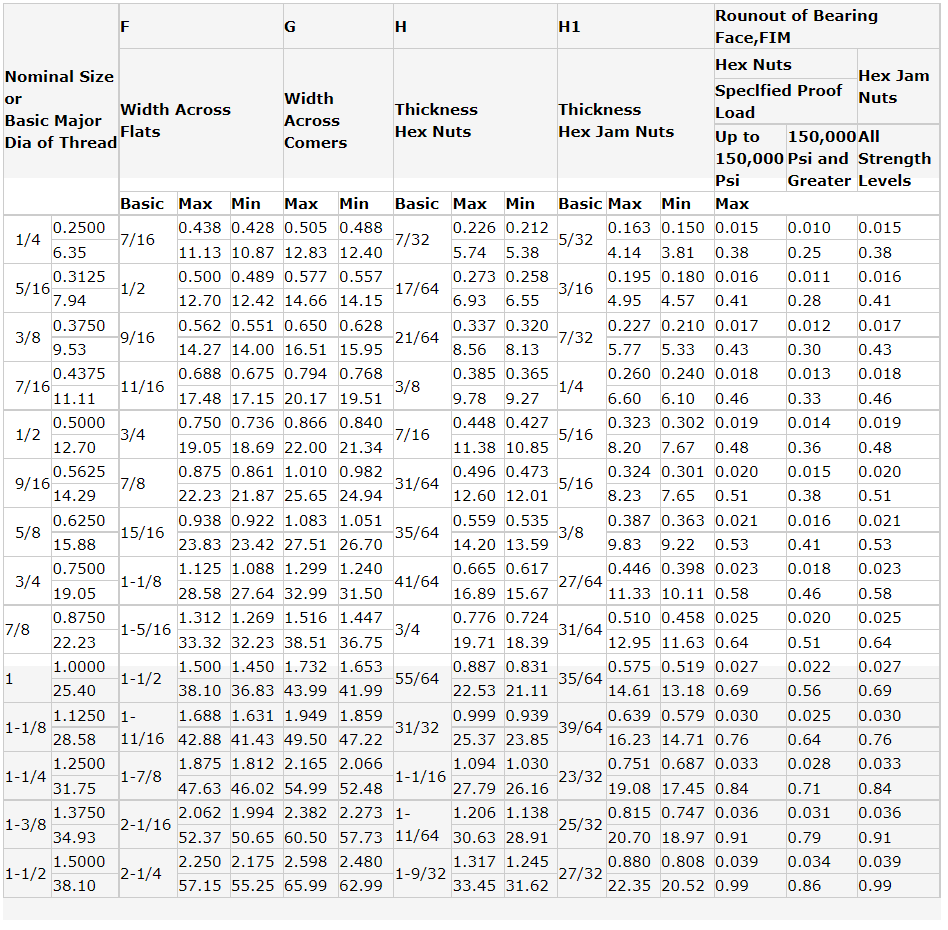This screenshot has width=948, height=930.
Task: Select the 1-1/2 nominal size cell
Action: tap(26, 873)
